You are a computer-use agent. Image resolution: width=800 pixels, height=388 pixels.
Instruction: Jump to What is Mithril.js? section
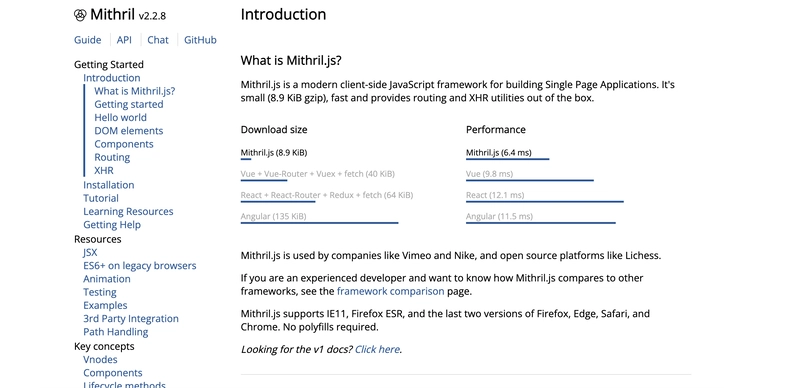pyautogui.click(x=135, y=91)
